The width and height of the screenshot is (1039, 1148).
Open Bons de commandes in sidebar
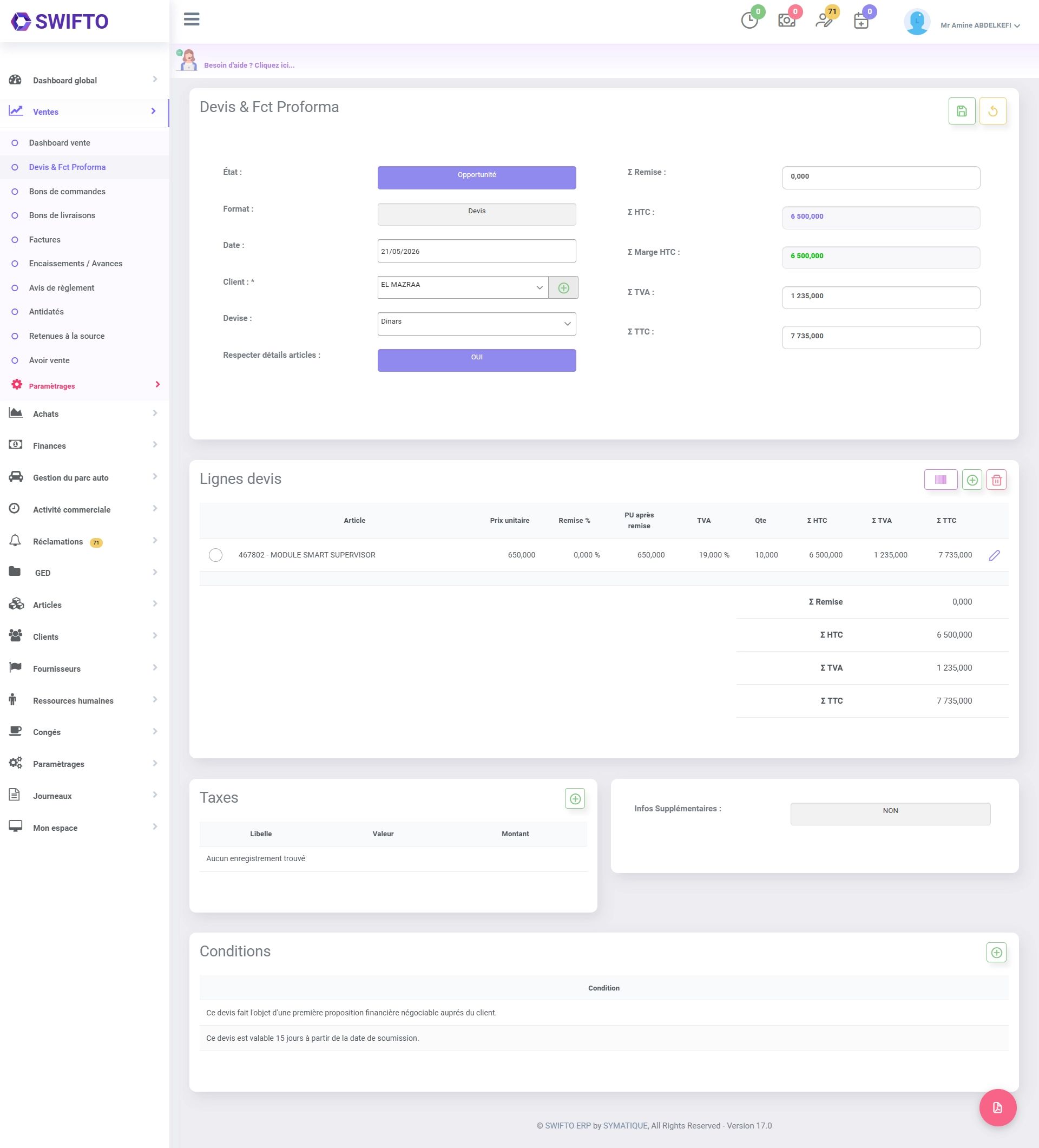tap(67, 192)
